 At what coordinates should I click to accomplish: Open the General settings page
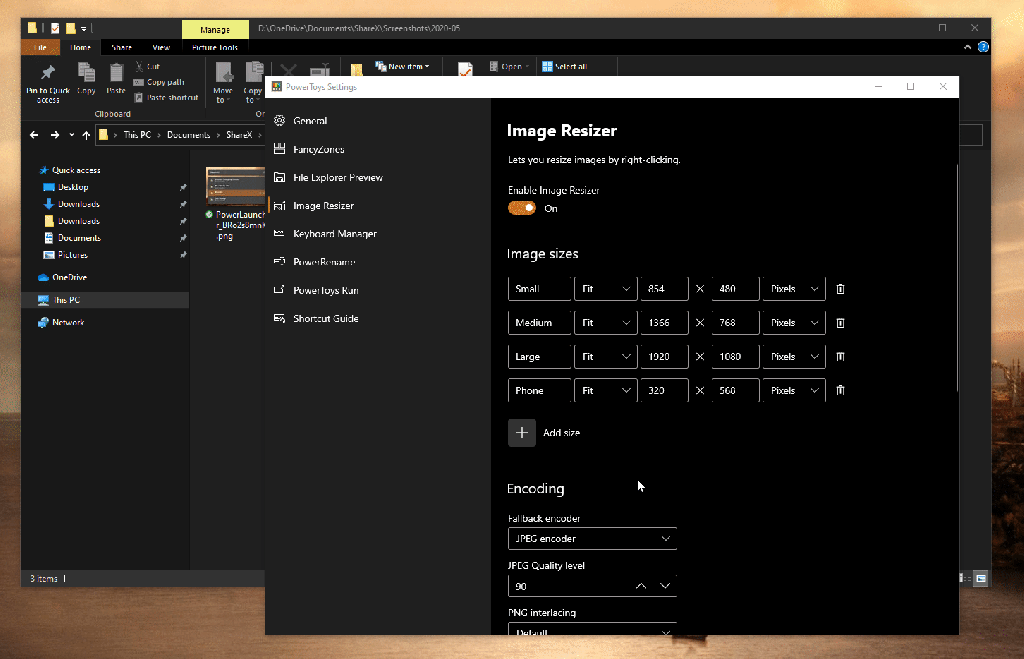coord(310,121)
